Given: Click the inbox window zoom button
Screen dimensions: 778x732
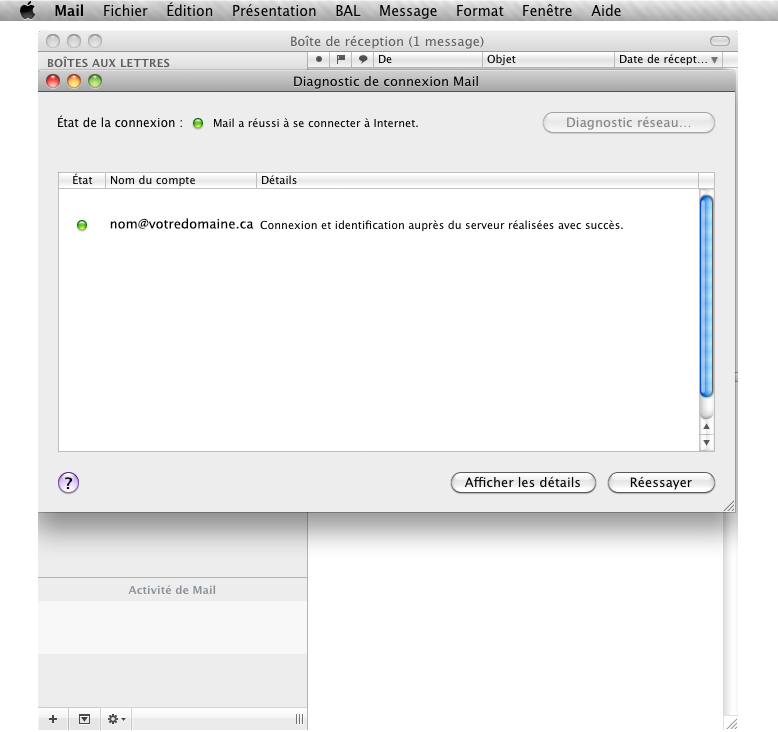Looking at the screenshot, I should 95,41.
